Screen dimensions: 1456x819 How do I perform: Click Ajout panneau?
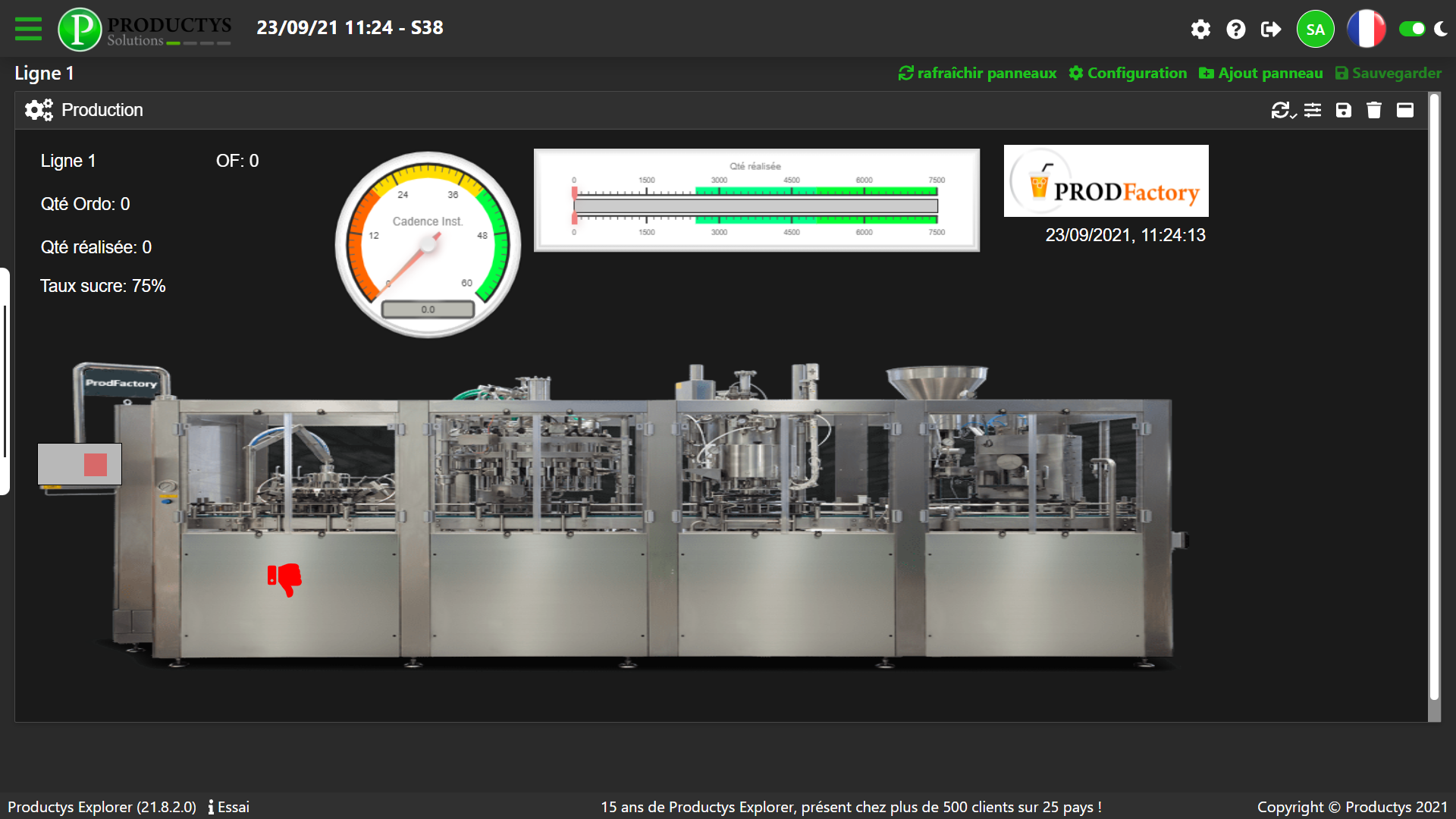pos(1260,74)
